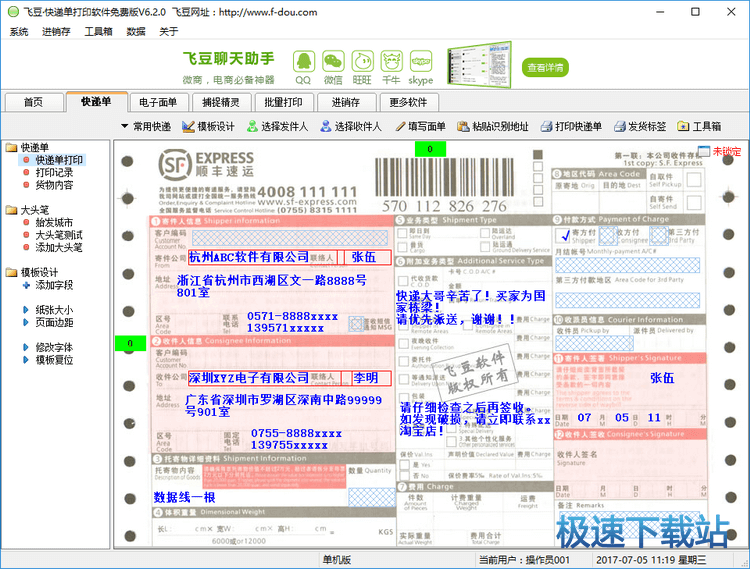Open the 数据 menu
This screenshot has height=569, width=750.
coord(136,32)
